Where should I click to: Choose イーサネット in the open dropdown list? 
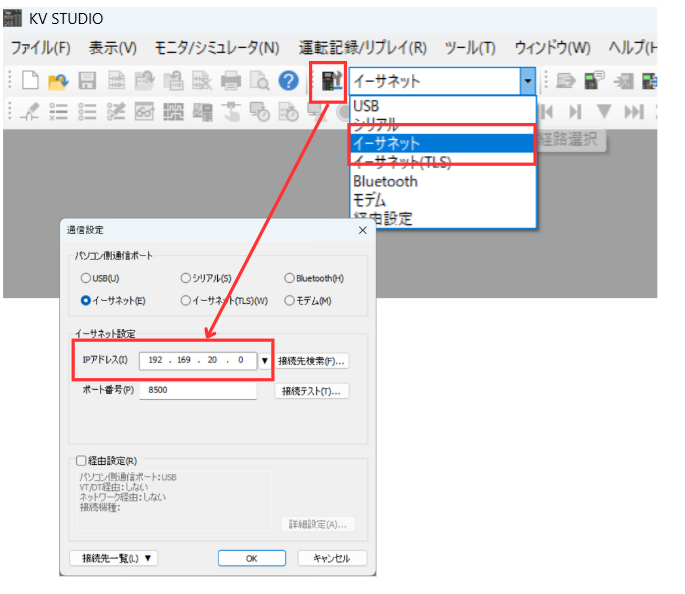443,143
